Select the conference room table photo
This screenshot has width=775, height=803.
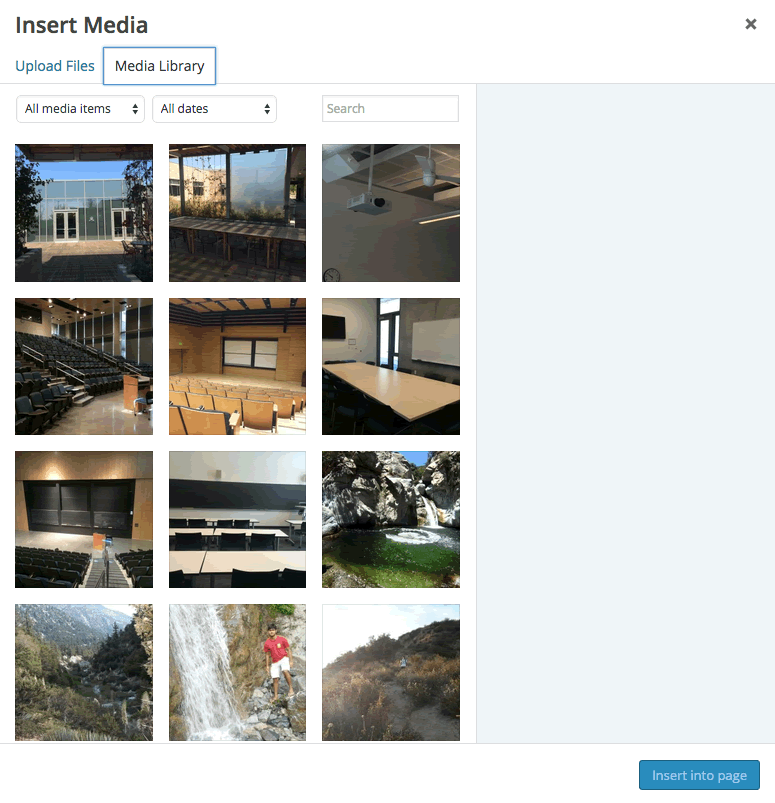391,367
